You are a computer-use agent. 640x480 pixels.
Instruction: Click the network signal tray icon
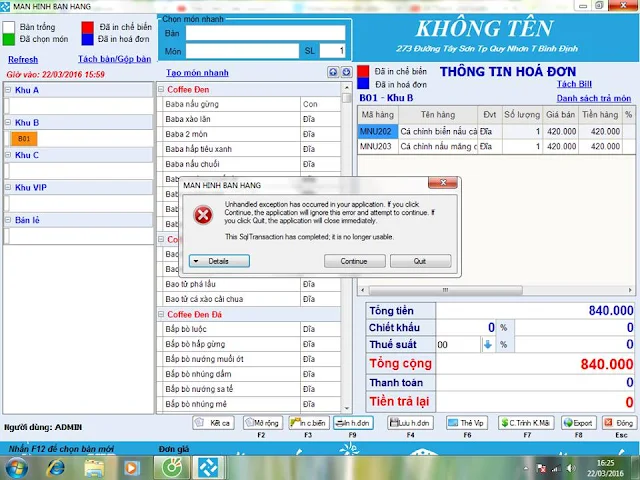pyautogui.click(x=556, y=469)
